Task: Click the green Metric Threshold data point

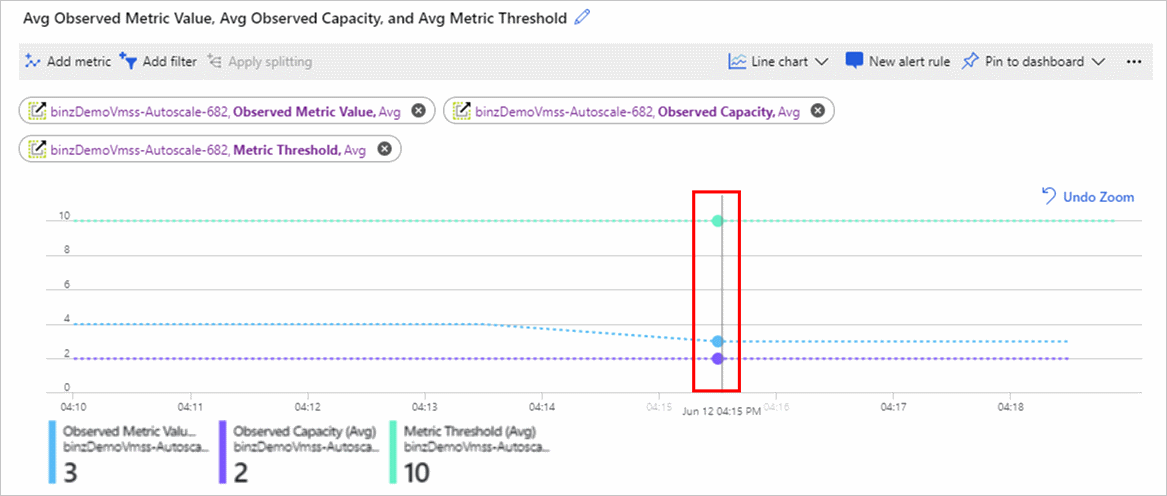Action: pos(717,220)
